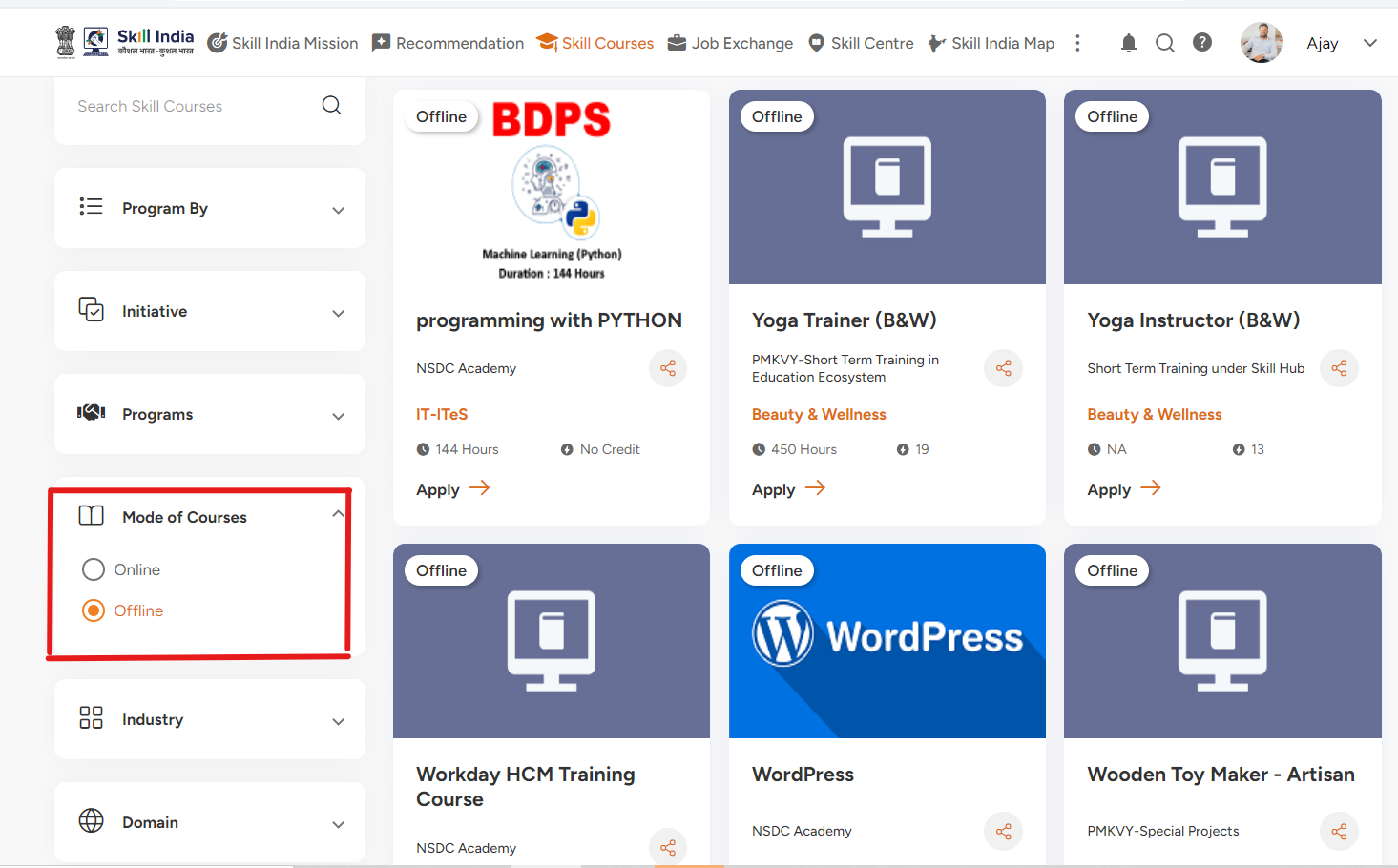This screenshot has height=868, width=1398.
Task: Share the Yoga Trainer (B&W) course
Action: click(x=1003, y=368)
